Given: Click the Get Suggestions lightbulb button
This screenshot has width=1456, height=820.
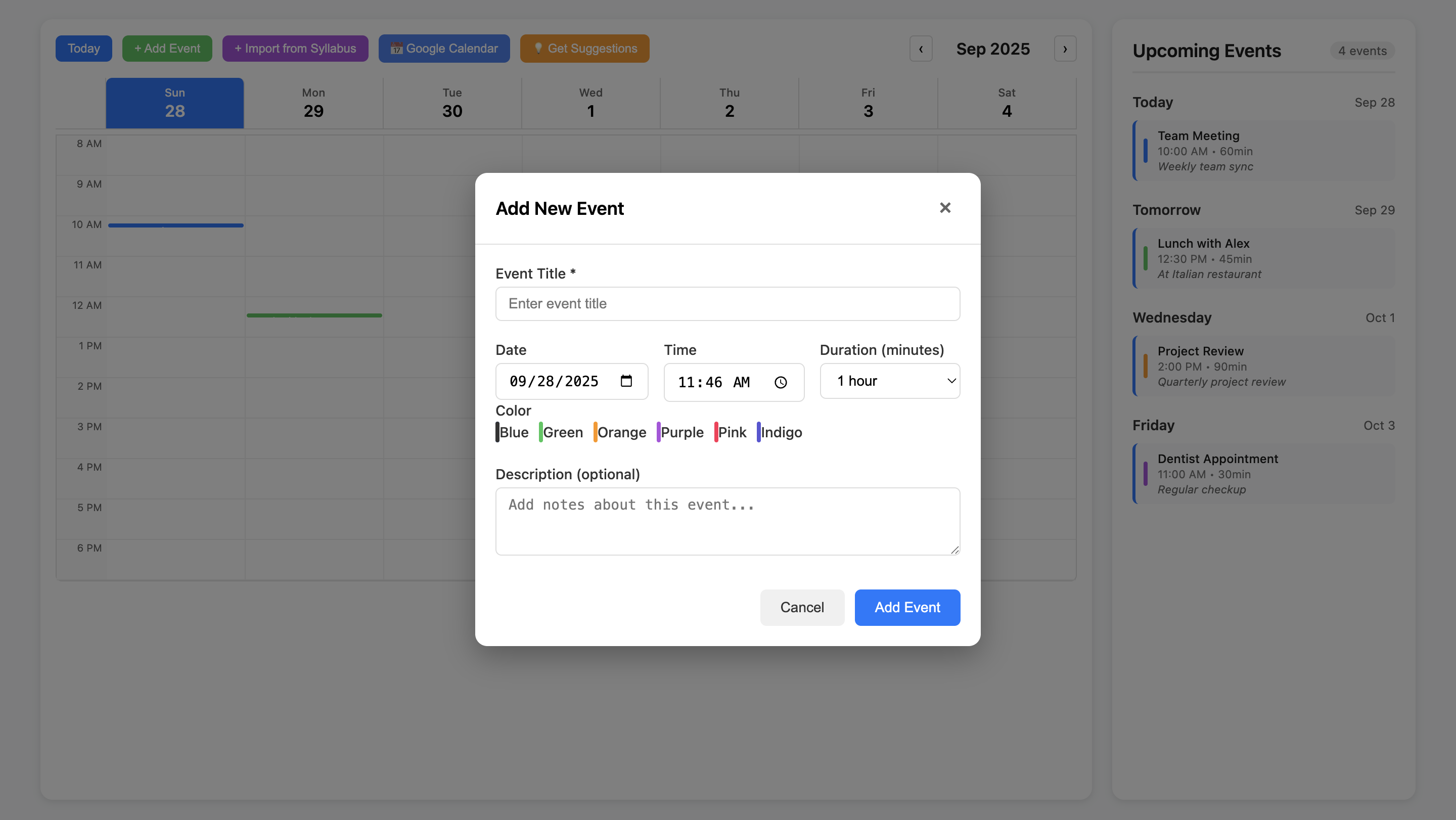Looking at the screenshot, I should point(584,49).
